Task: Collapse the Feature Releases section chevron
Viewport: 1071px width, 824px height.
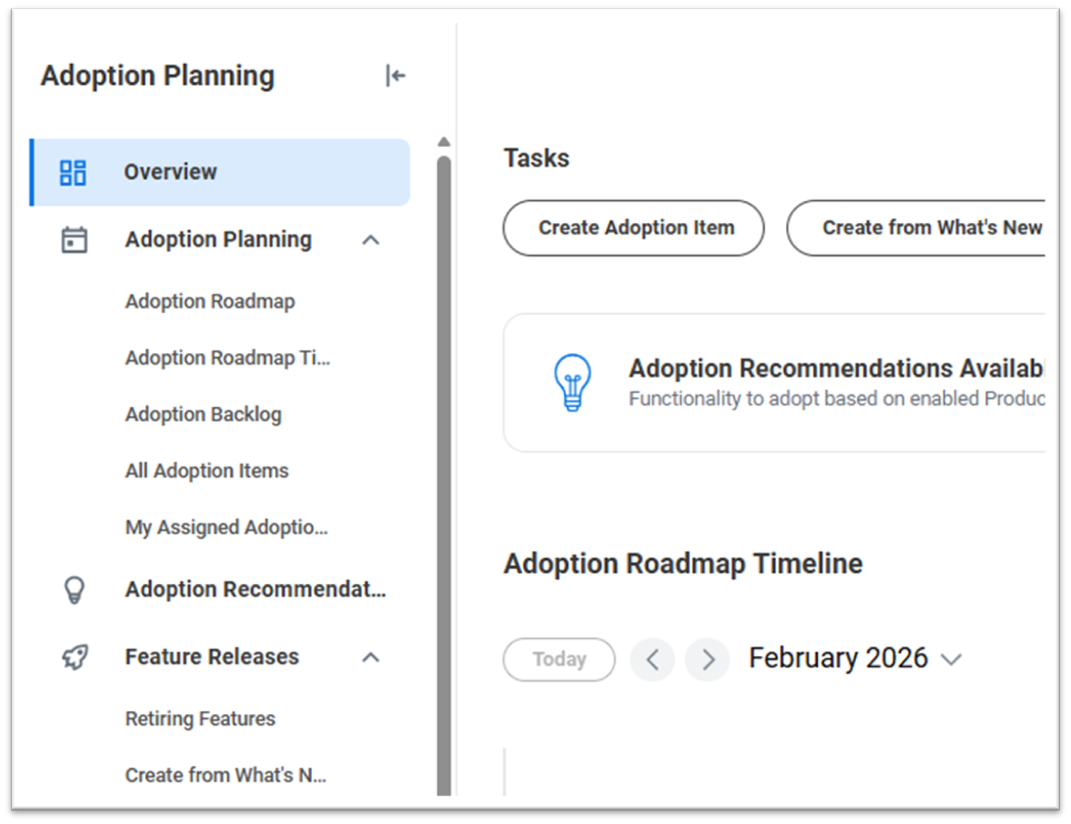Action: click(x=370, y=657)
